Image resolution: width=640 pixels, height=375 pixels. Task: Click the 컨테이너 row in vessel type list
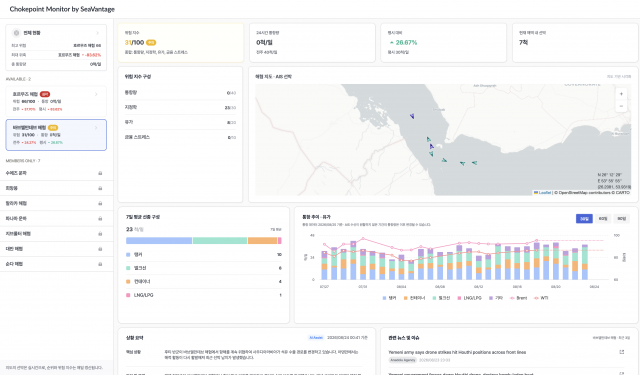[x=204, y=282]
